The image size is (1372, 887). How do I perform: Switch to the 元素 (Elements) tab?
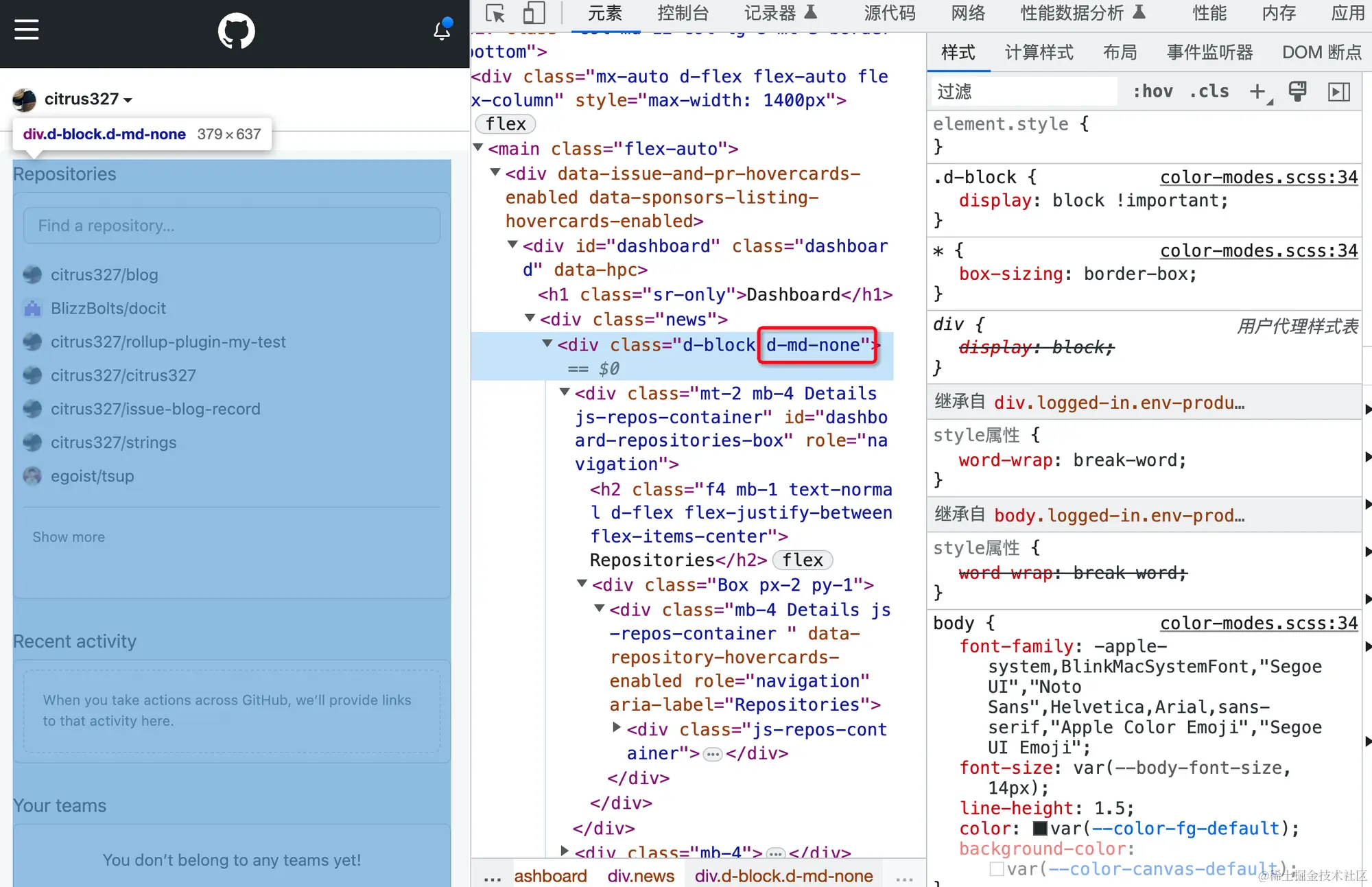pyautogui.click(x=605, y=13)
